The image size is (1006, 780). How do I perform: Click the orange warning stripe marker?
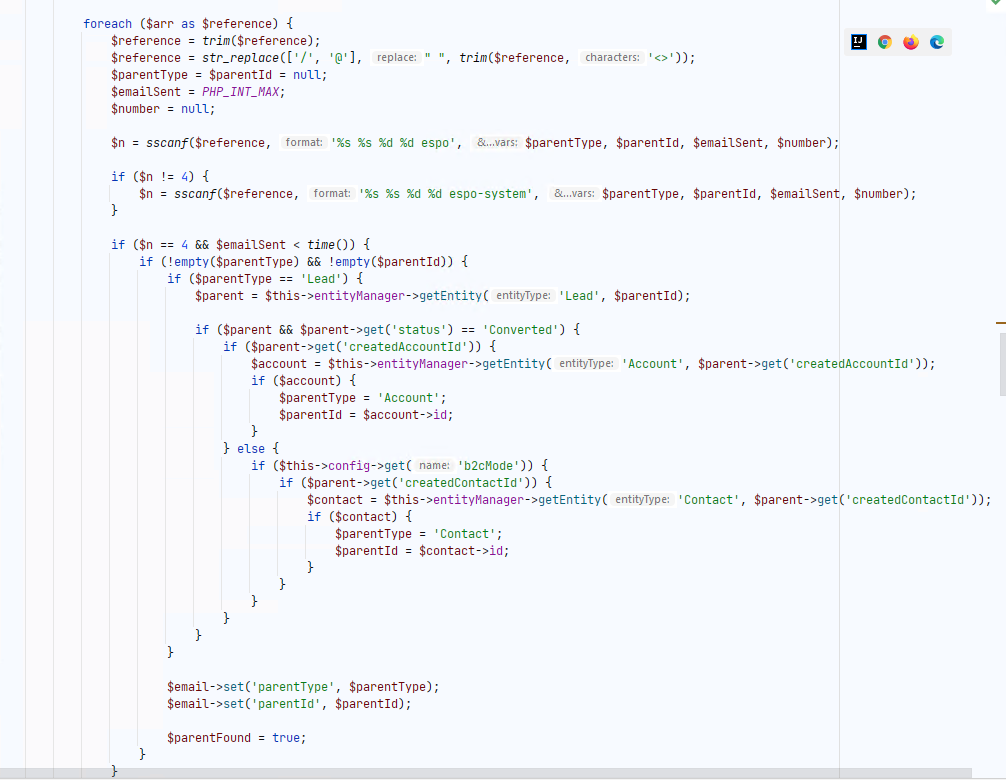1000,323
